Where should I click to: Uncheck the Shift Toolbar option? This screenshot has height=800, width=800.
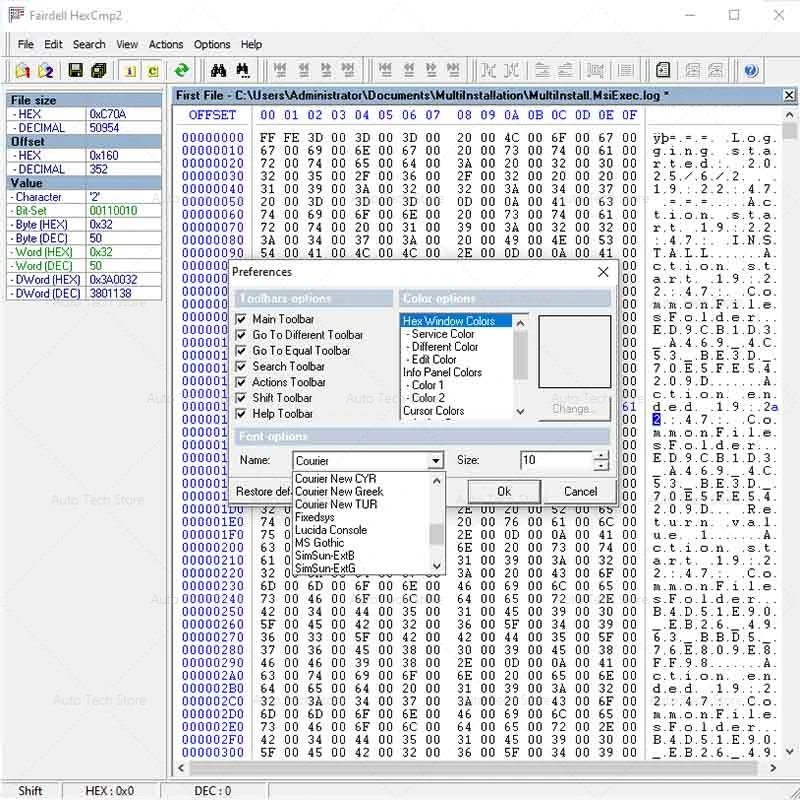tap(241, 398)
